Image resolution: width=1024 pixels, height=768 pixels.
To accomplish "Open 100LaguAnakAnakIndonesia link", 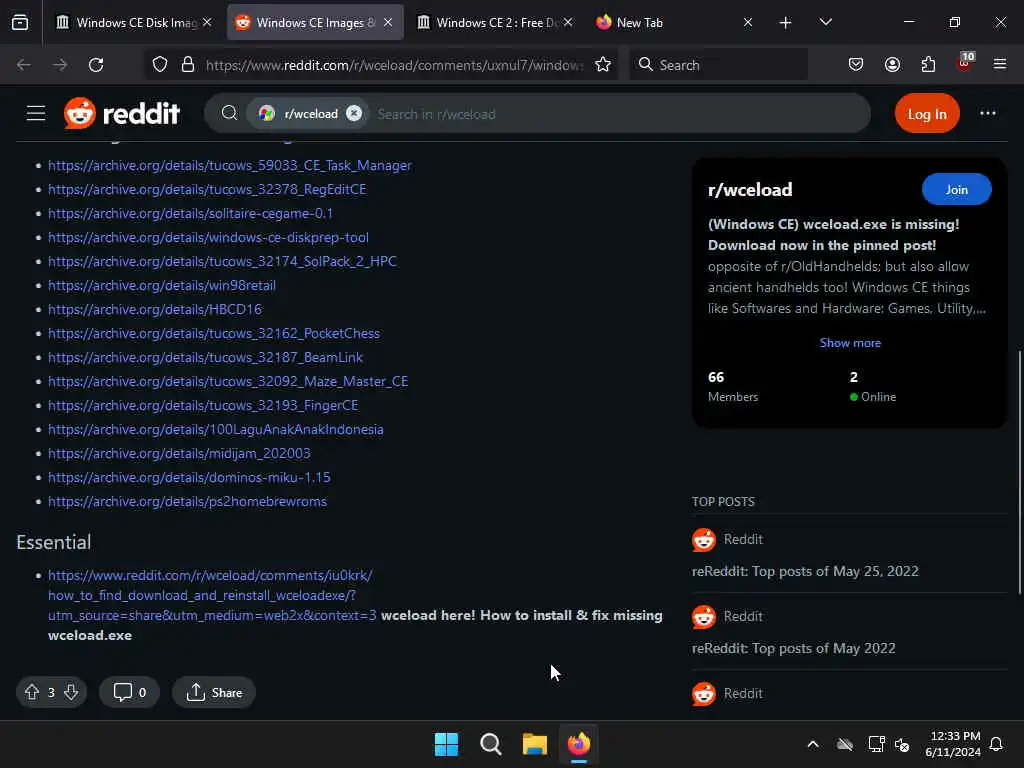I will (x=216, y=430).
